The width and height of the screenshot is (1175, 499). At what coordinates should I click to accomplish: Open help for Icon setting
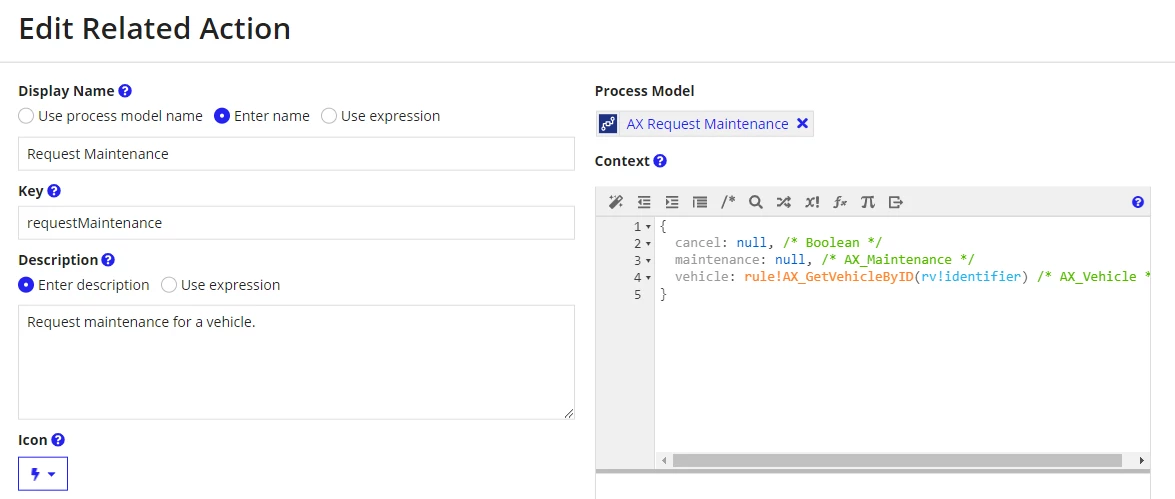point(58,440)
